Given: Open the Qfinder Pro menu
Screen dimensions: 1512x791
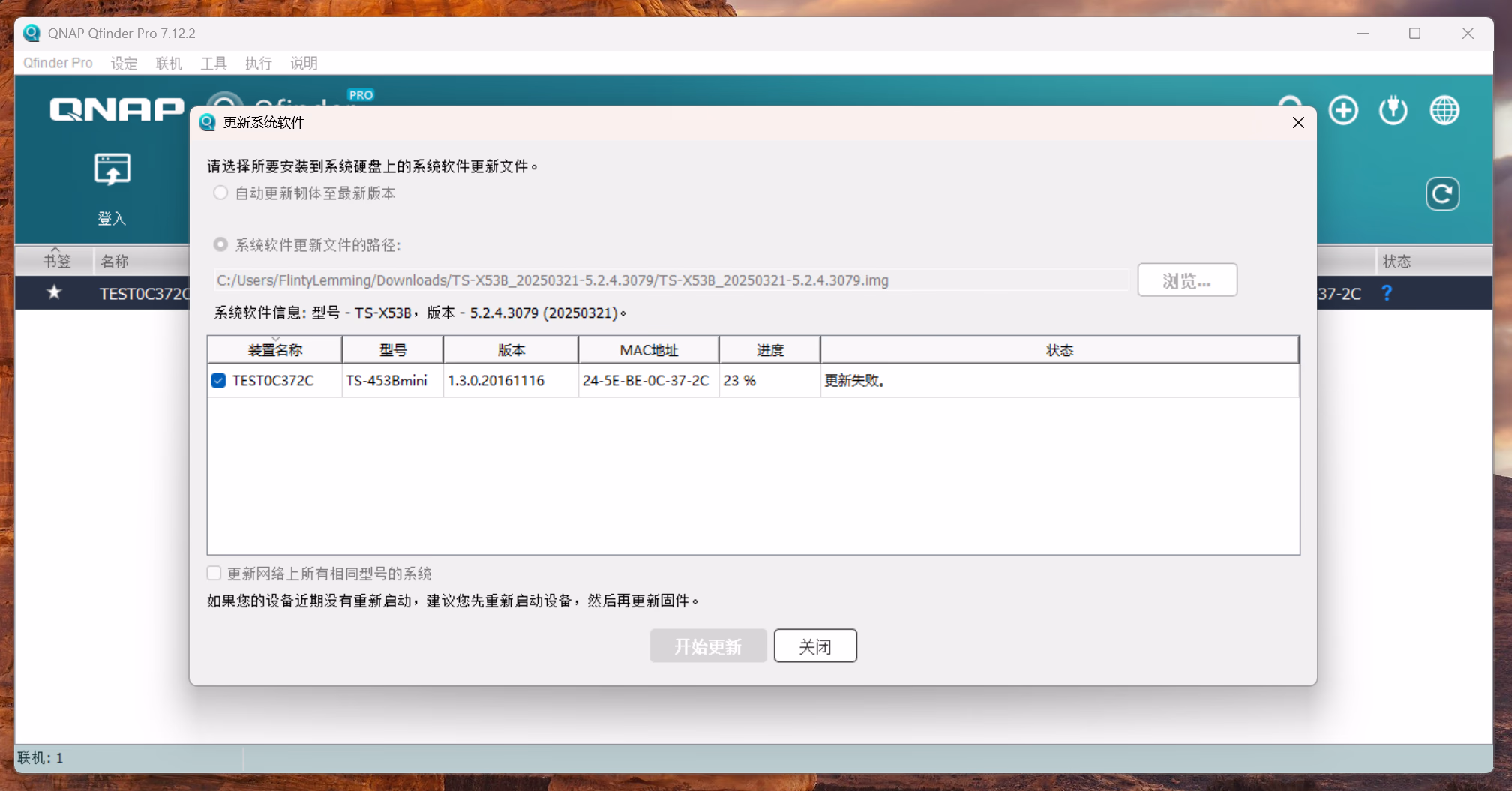Looking at the screenshot, I should 58,63.
